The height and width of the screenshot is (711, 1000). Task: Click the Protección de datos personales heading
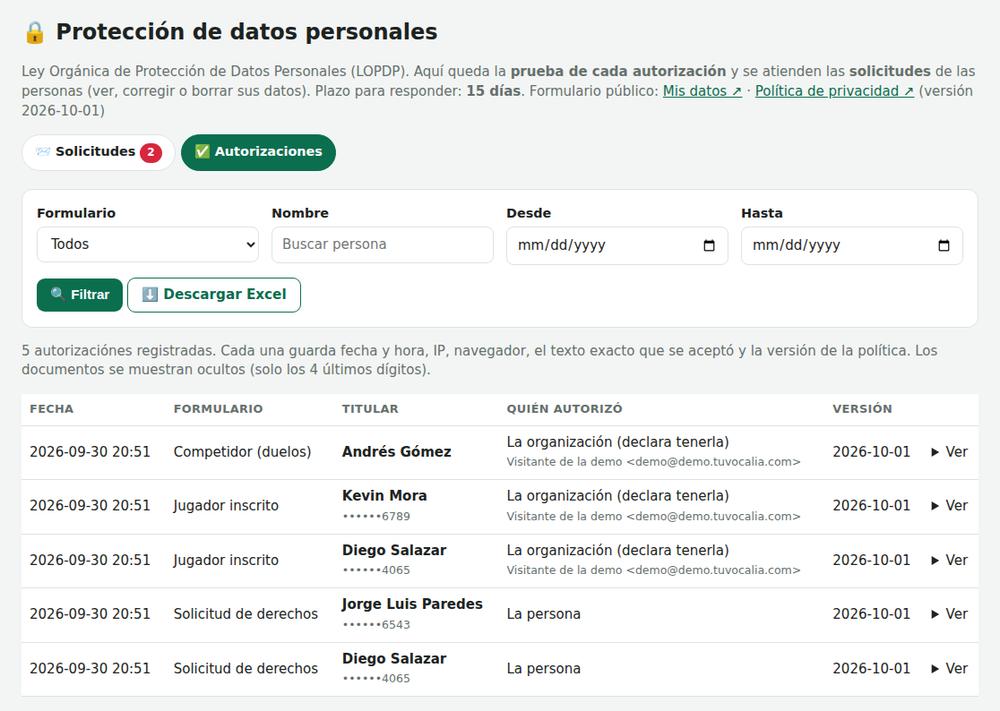point(247,32)
